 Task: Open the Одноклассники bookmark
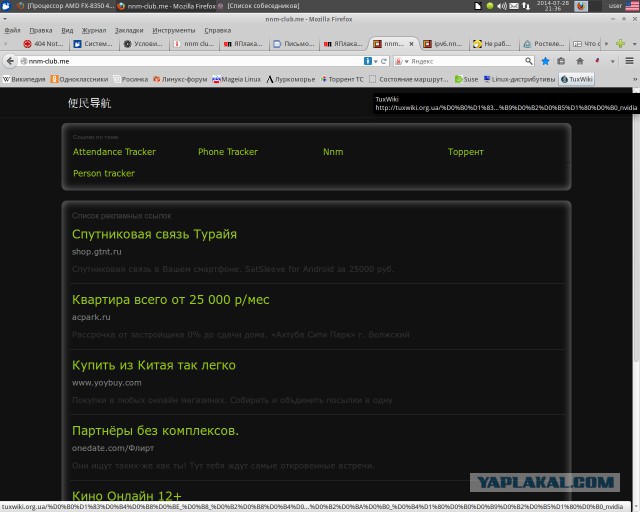pos(79,79)
